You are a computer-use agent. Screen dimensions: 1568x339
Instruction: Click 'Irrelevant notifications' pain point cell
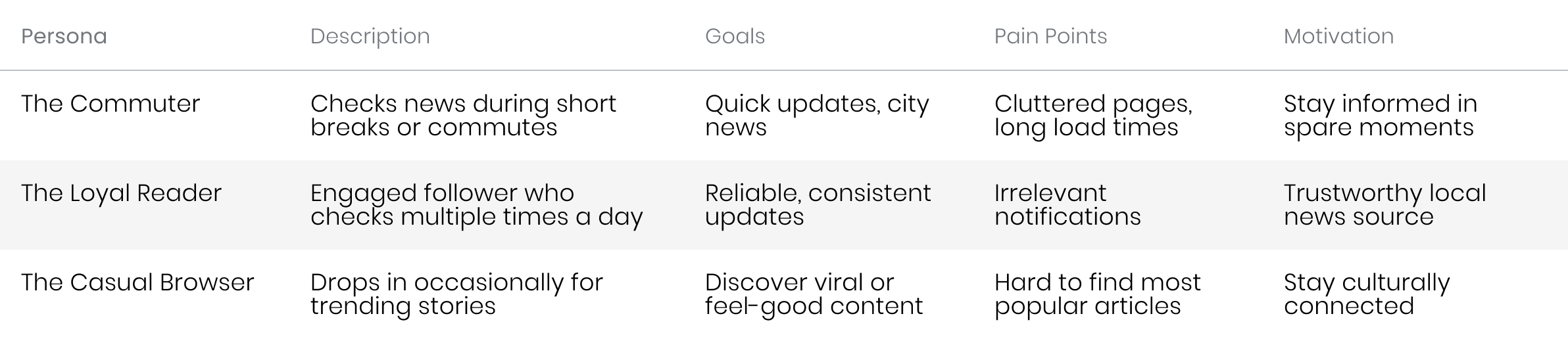pyautogui.click(x=1067, y=205)
